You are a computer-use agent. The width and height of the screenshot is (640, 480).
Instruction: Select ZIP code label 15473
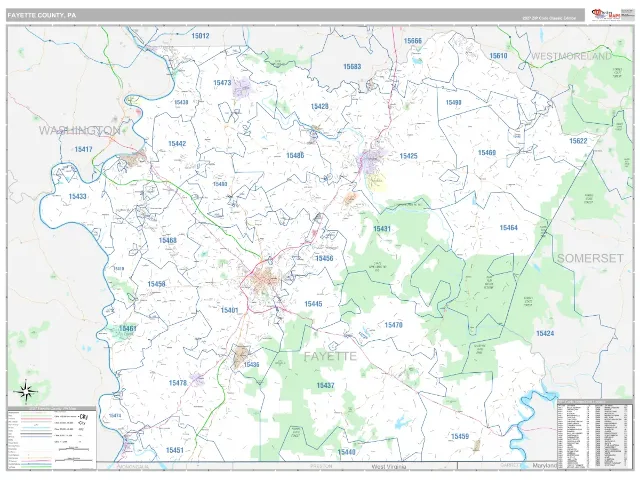pyautogui.click(x=222, y=83)
